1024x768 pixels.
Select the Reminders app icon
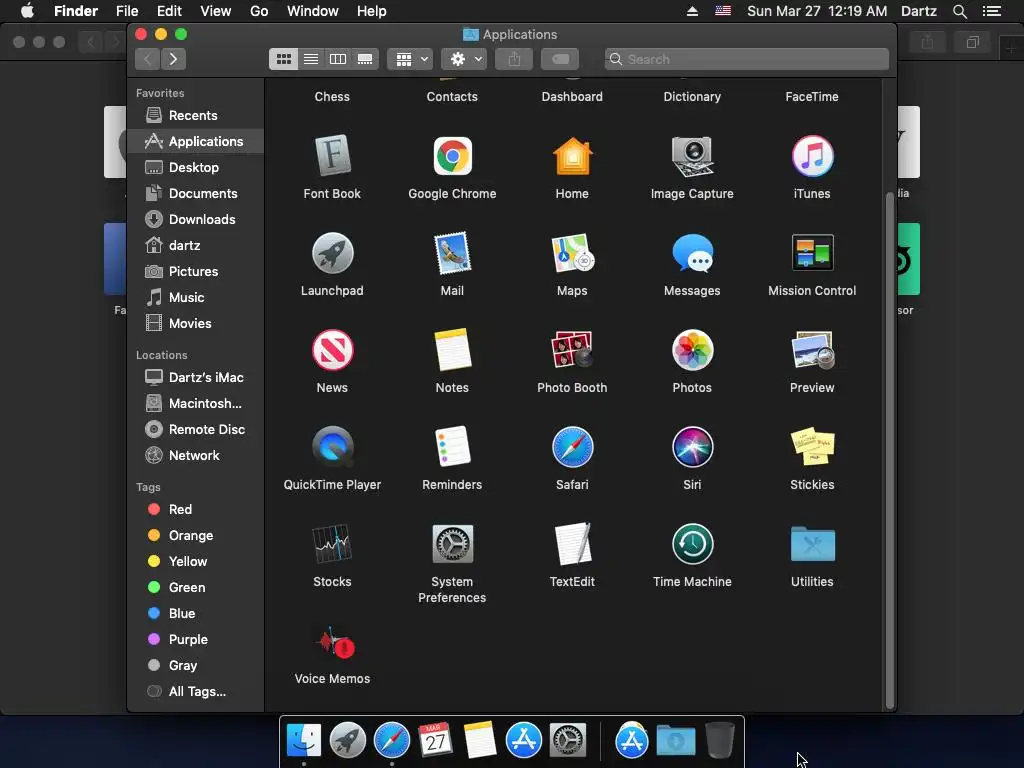[x=452, y=447]
